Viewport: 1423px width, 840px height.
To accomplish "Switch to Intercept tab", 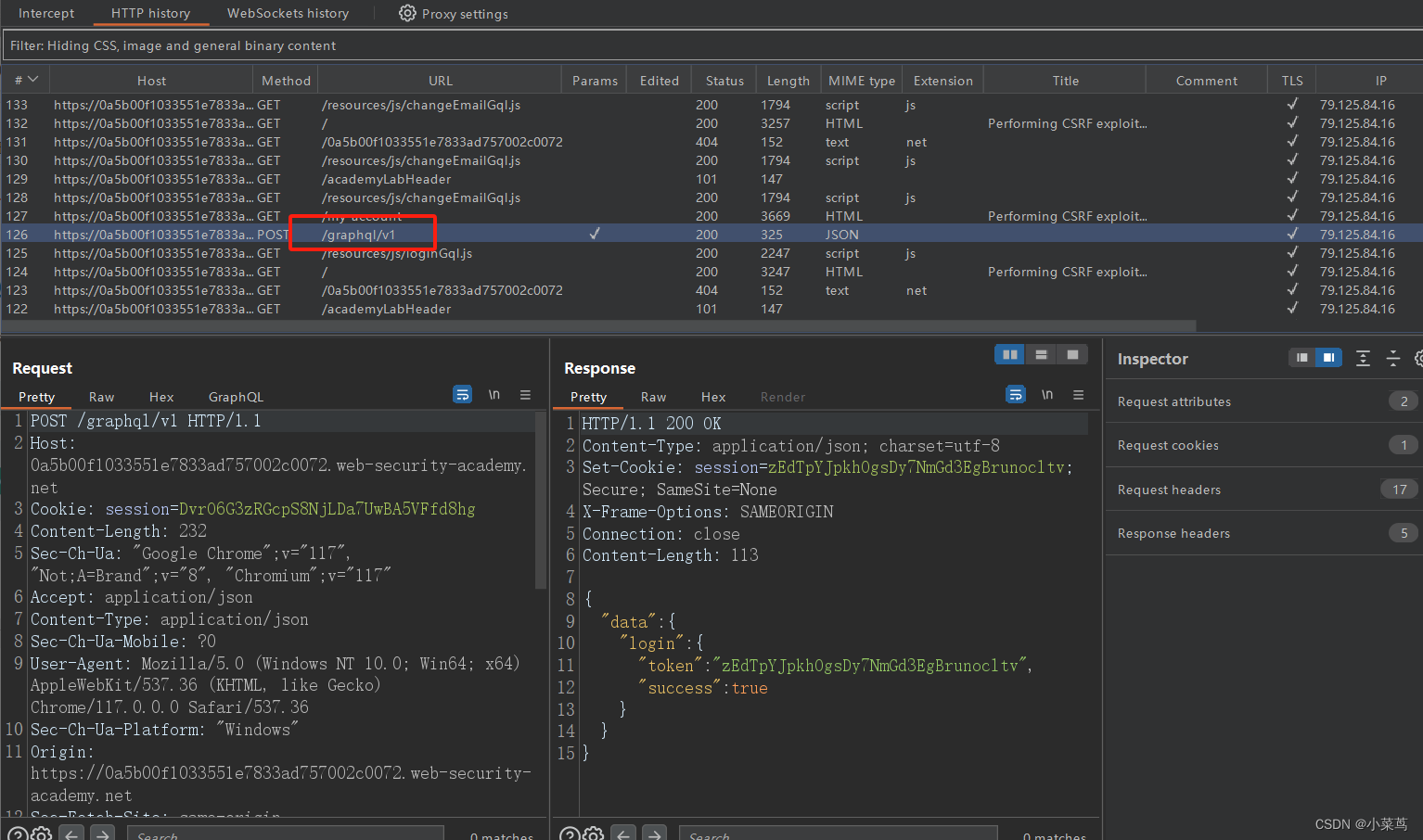I will coord(46,13).
